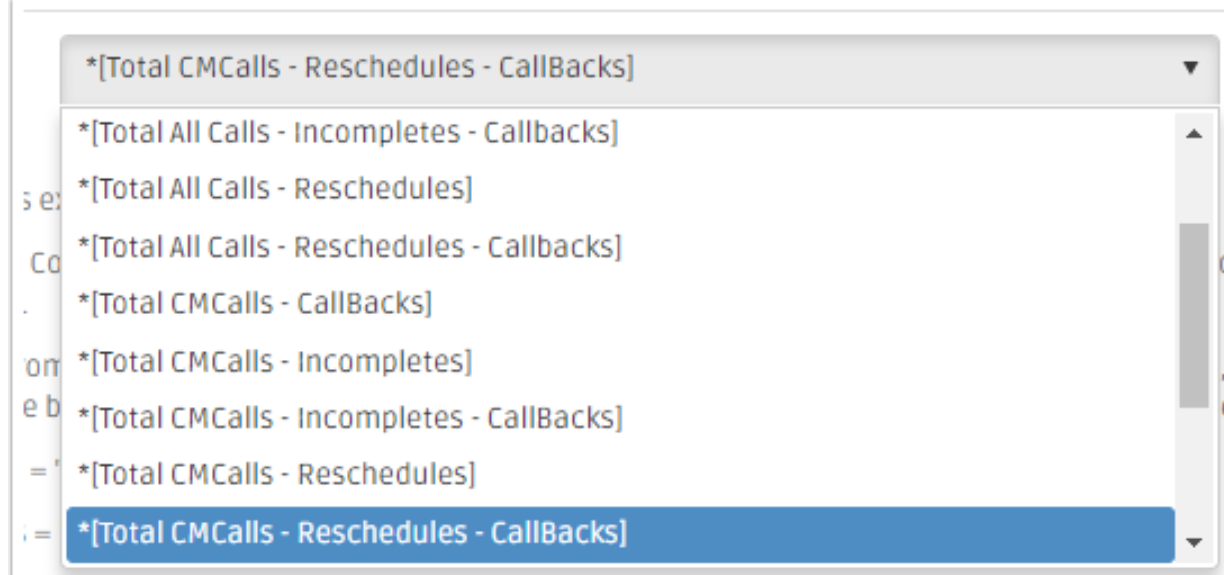The width and height of the screenshot is (1224, 575).
Task: Click the list scrollbar thumb
Action: pyautogui.click(x=1193, y=314)
